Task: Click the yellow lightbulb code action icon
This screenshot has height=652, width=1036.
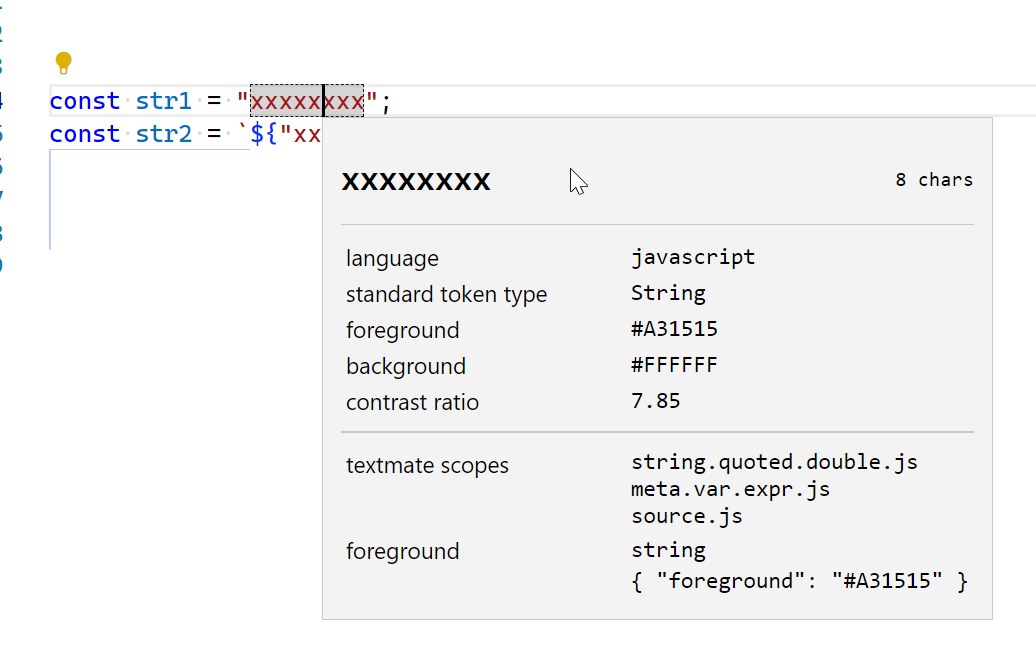Action: (63, 63)
